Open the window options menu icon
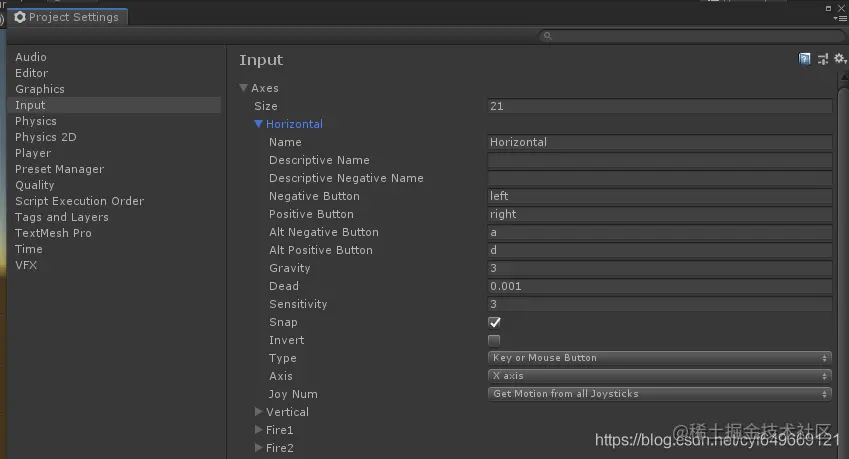Image resolution: width=849 pixels, height=459 pixels. (840, 18)
